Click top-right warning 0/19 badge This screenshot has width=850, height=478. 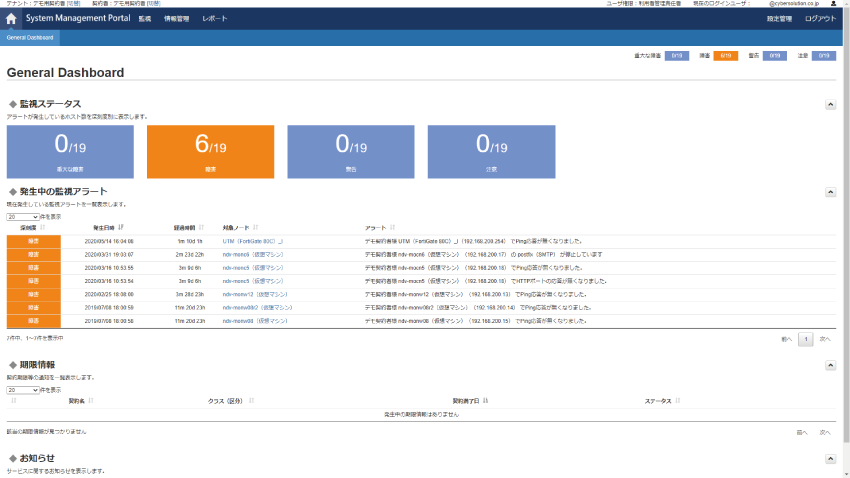[x=775, y=56]
